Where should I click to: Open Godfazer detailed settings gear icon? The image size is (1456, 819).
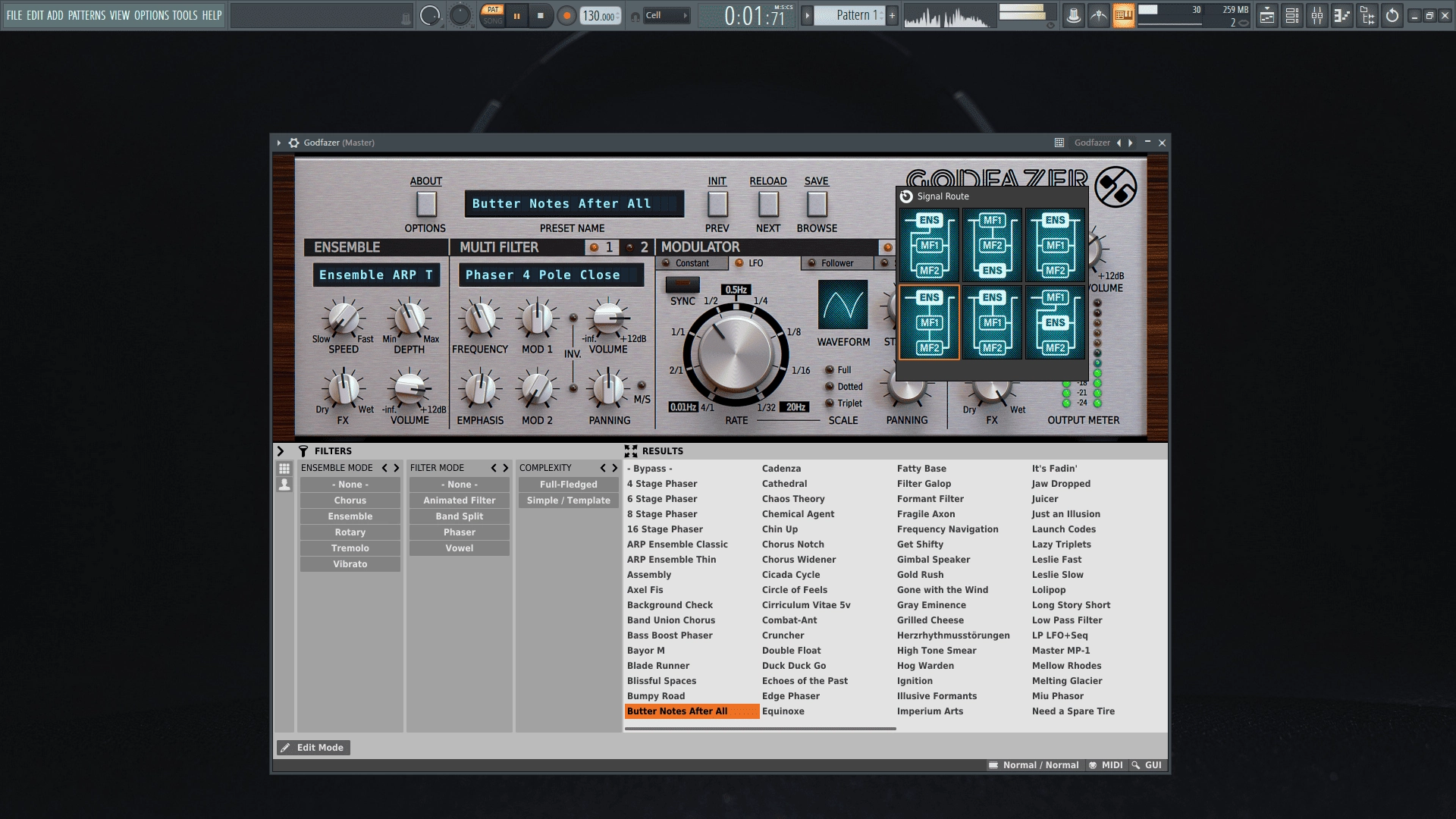[x=293, y=143]
